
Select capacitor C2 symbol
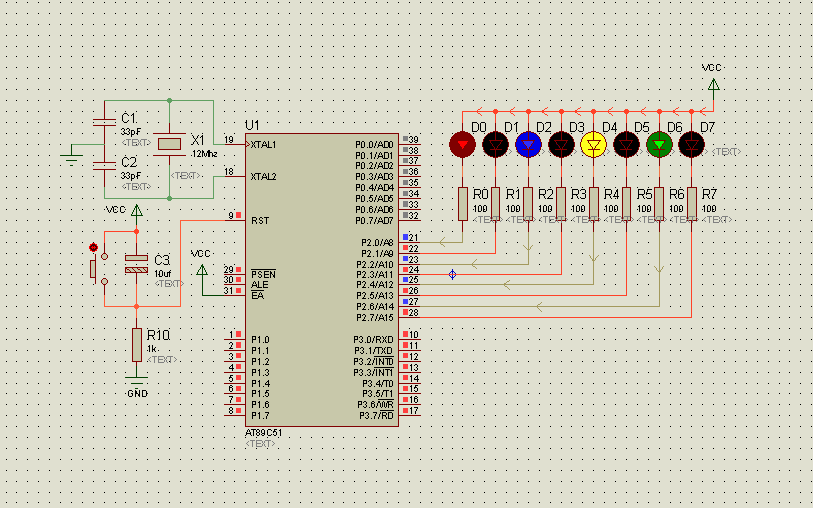click(104, 166)
